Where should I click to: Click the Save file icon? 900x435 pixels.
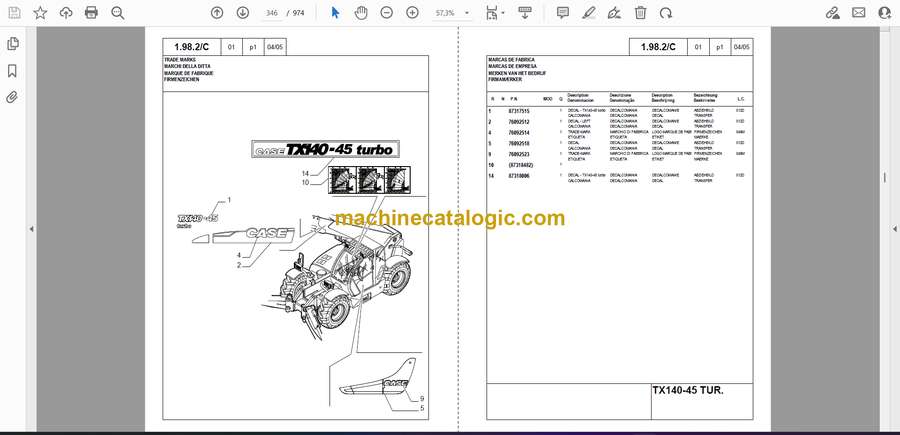point(14,13)
